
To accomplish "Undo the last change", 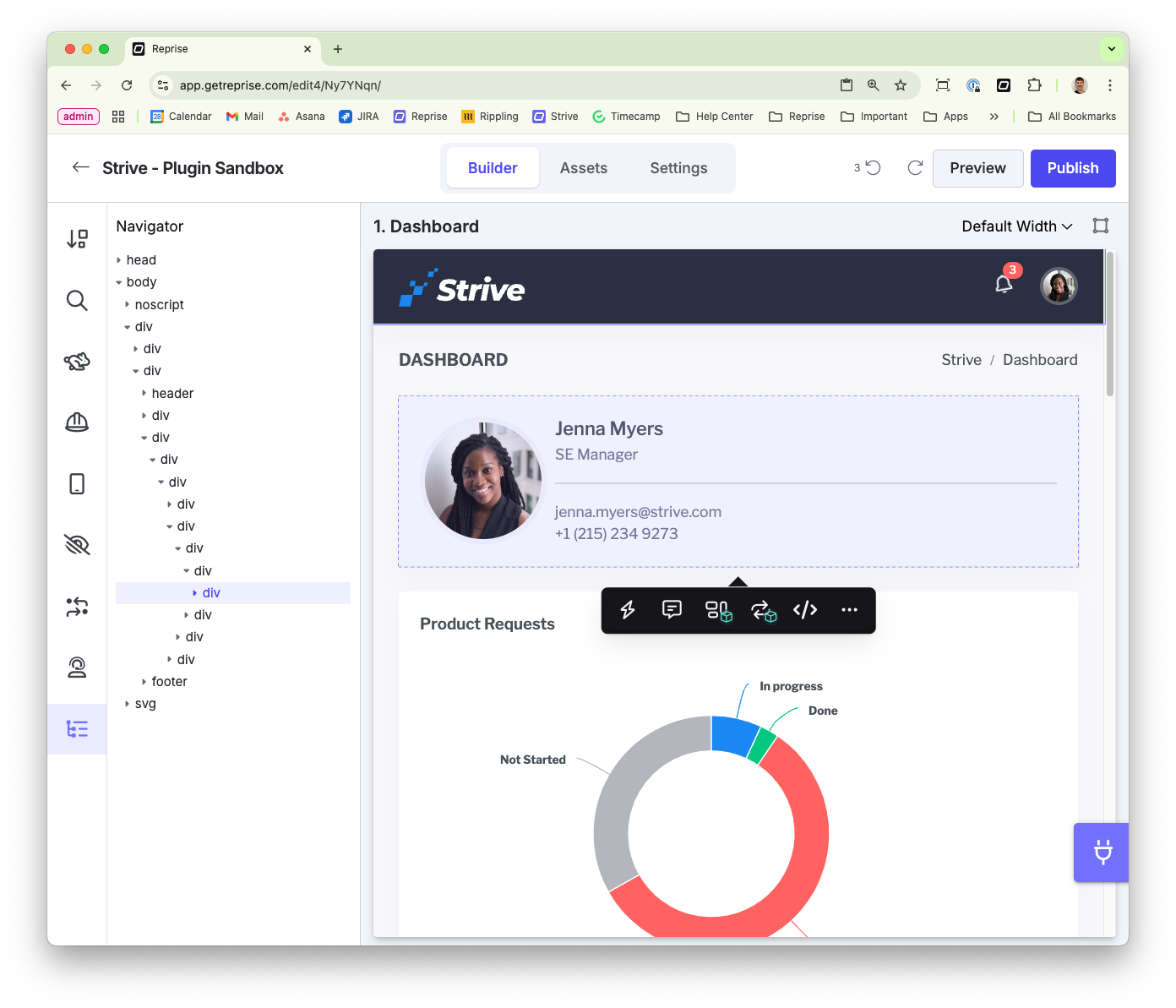I will point(873,167).
